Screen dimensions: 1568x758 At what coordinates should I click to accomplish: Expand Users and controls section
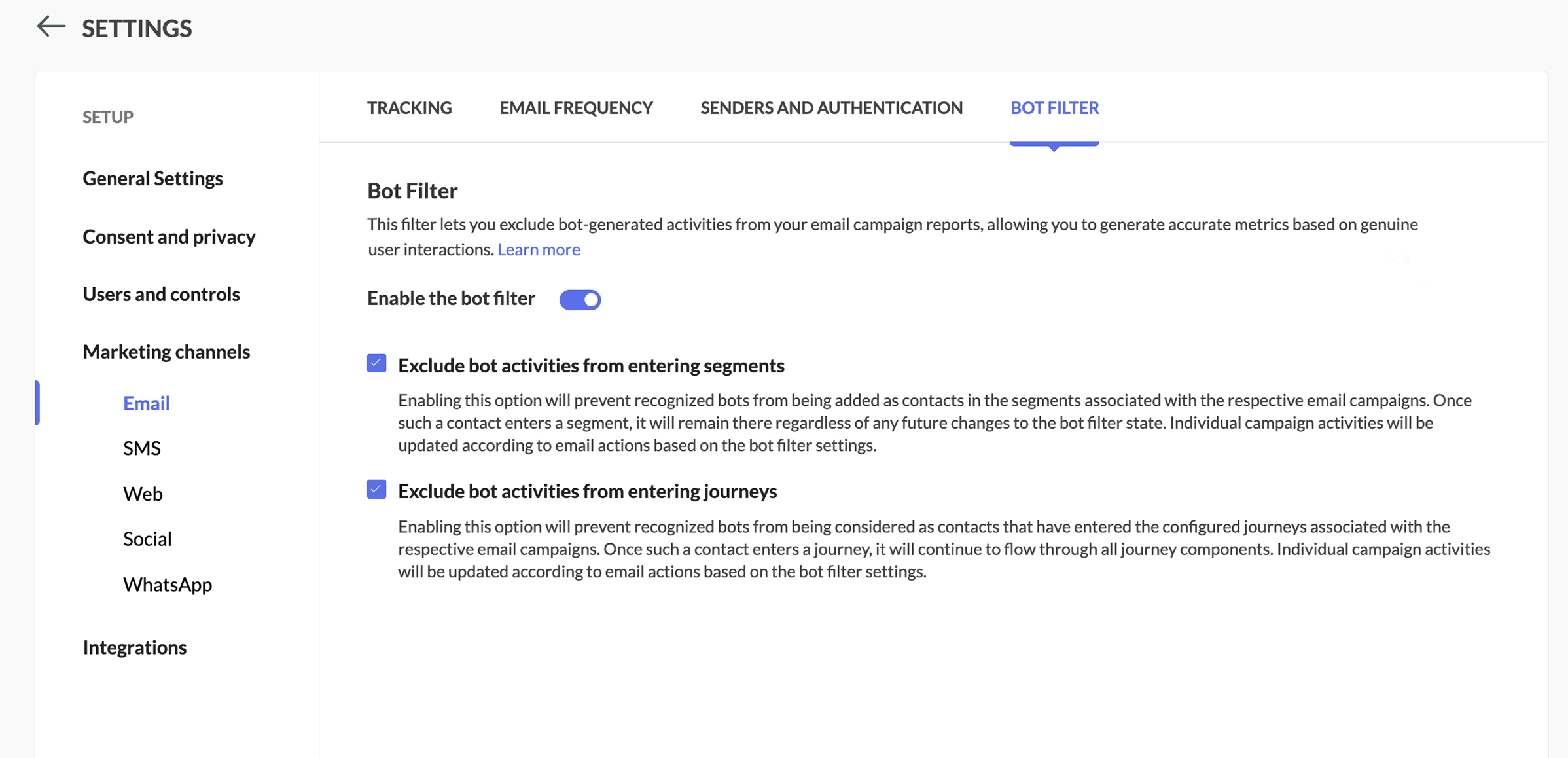click(161, 294)
